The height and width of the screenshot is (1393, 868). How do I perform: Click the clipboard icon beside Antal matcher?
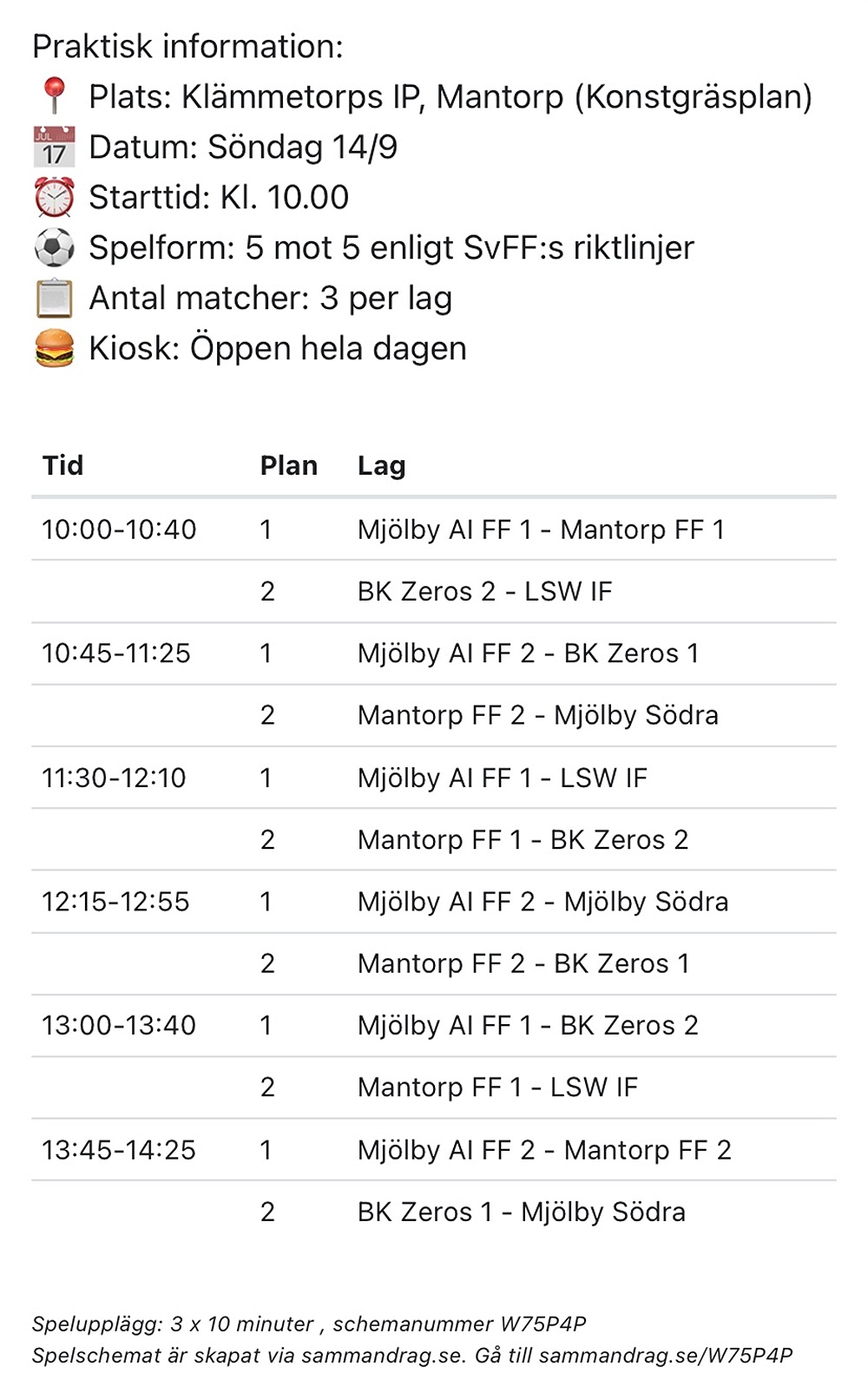pyautogui.click(x=54, y=299)
